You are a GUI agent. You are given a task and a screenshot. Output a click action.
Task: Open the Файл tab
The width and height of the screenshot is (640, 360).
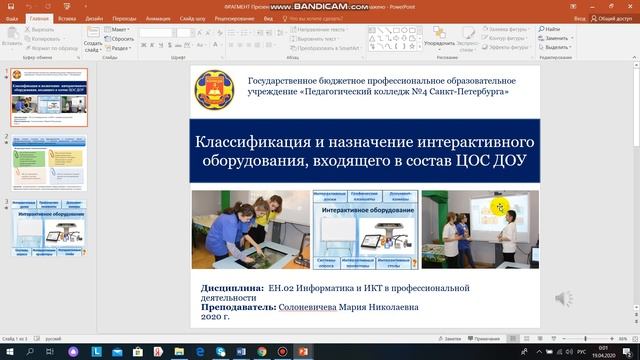tap(12, 19)
